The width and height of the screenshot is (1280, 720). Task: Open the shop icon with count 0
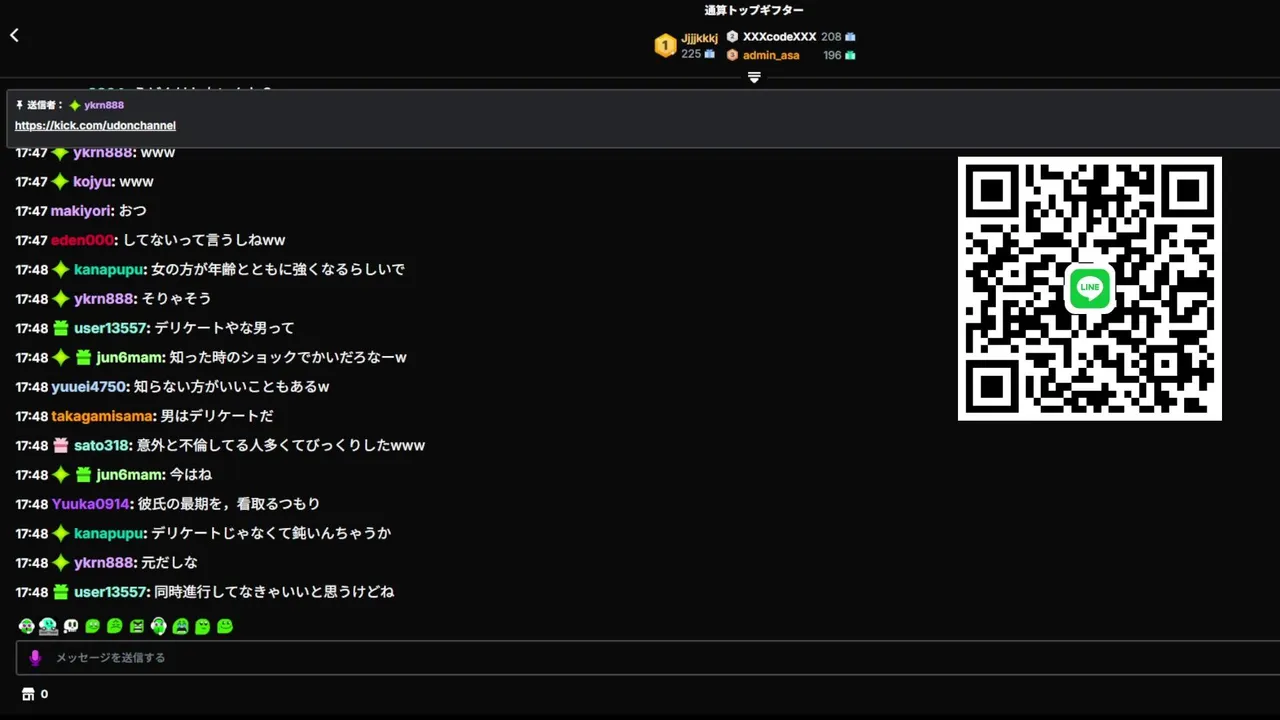[x=28, y=694]
